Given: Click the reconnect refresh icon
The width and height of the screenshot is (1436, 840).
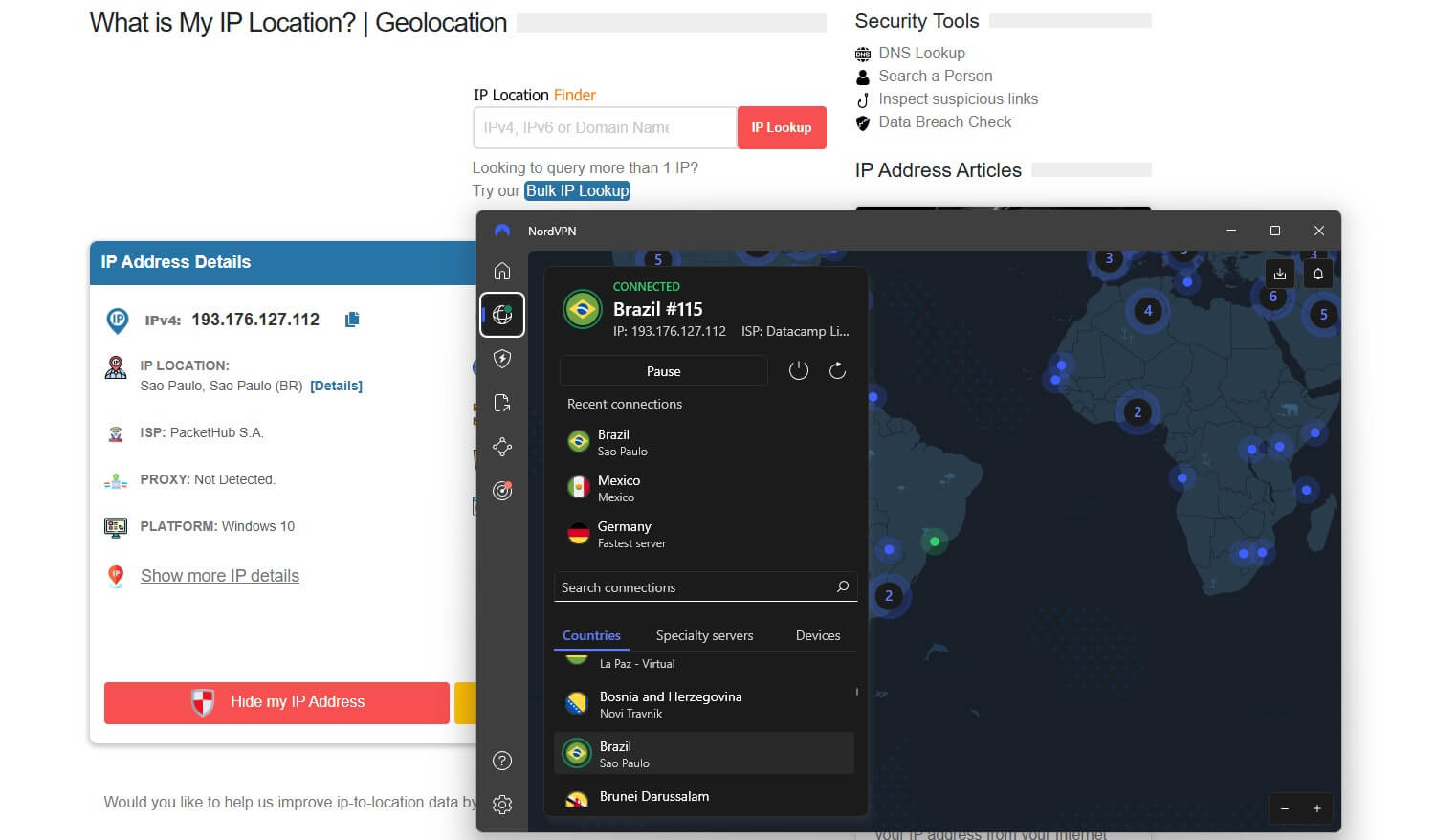Looking at the screenshot, I should click(837, 370).
